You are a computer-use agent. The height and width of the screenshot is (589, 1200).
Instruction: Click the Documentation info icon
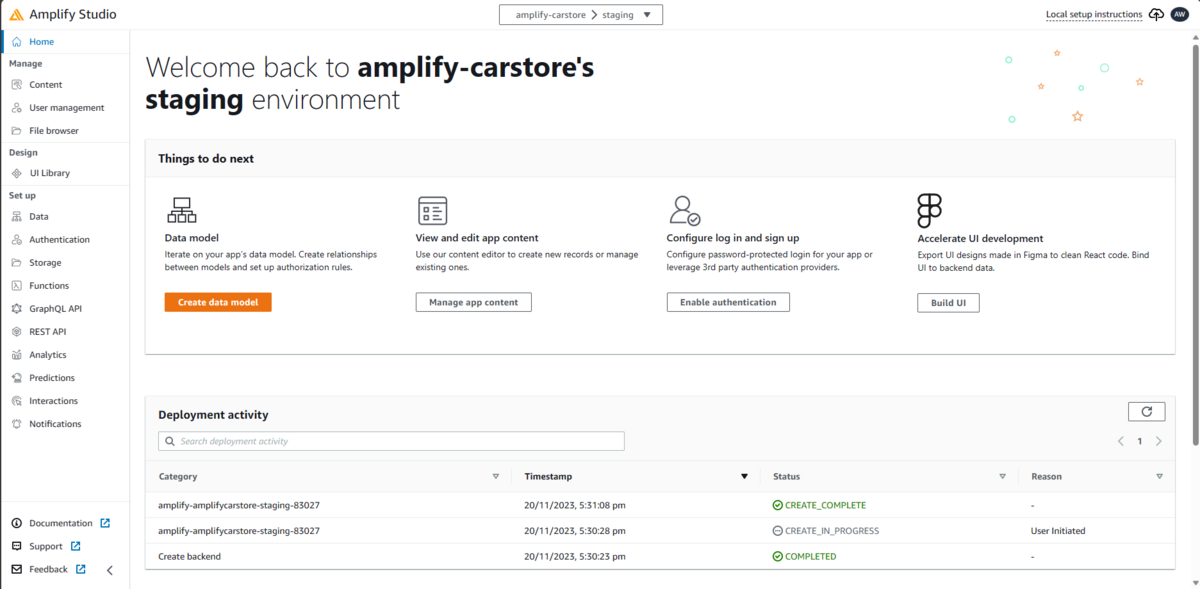(x=17, y=523)
